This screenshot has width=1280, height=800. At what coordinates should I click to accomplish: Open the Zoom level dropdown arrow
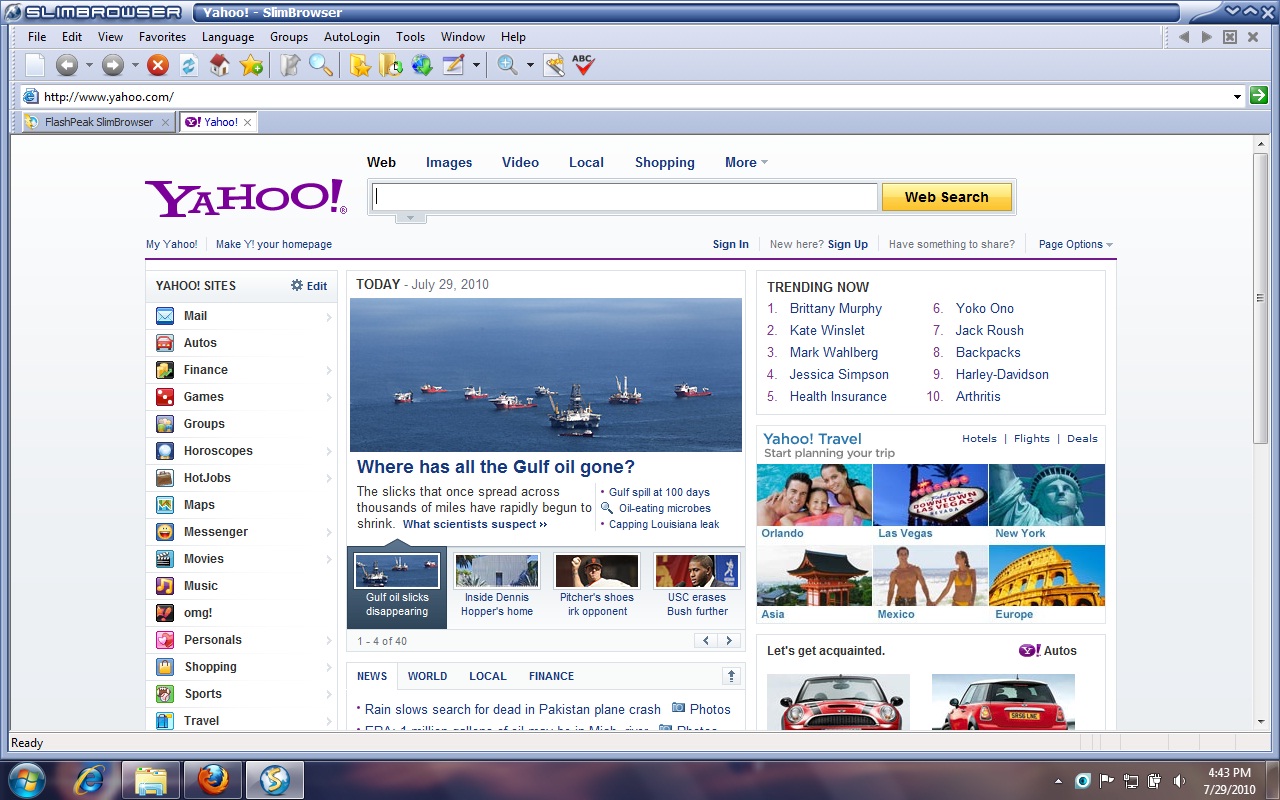tap(530, 66)
